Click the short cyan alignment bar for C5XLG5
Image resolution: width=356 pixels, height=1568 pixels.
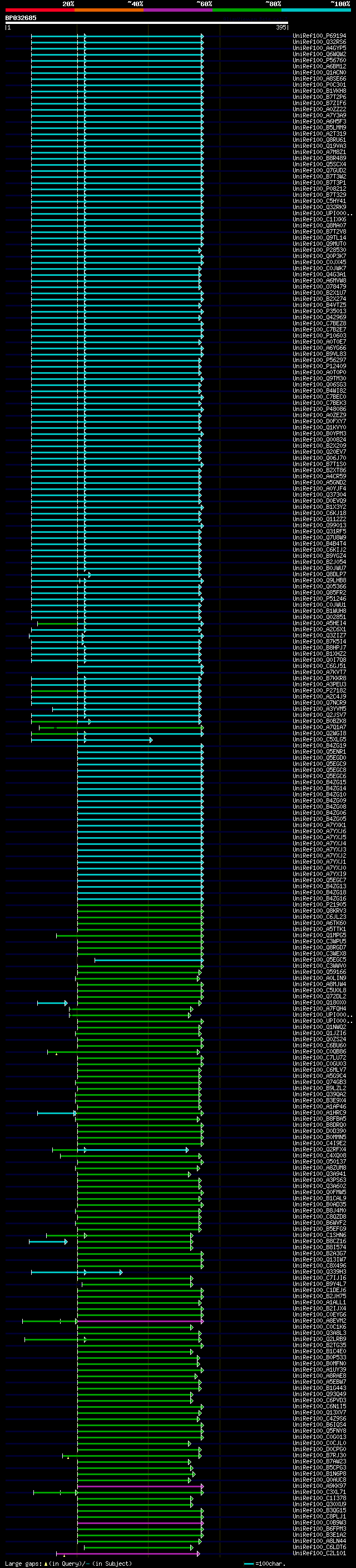click(91, 740)
